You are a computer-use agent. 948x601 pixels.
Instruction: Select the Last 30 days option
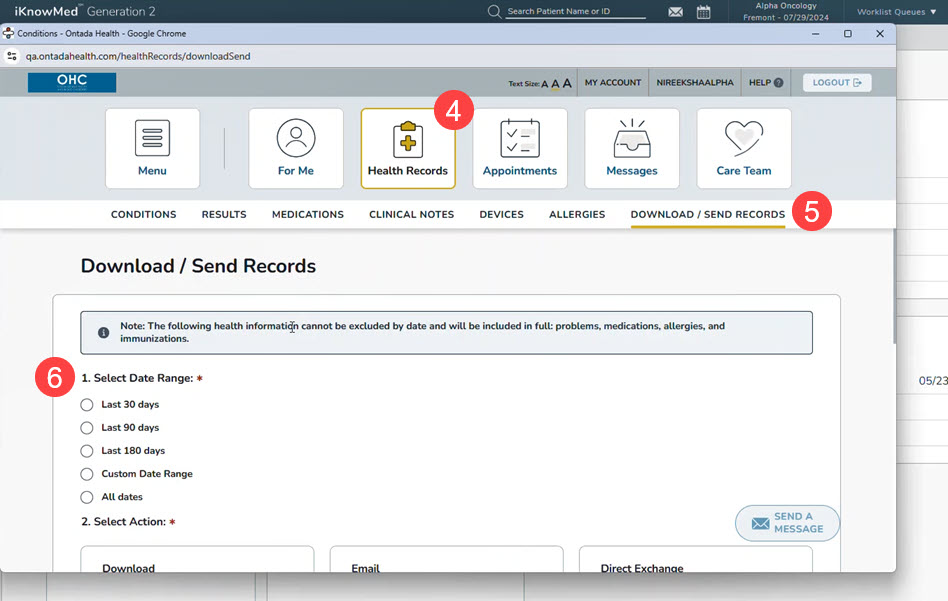87,405
